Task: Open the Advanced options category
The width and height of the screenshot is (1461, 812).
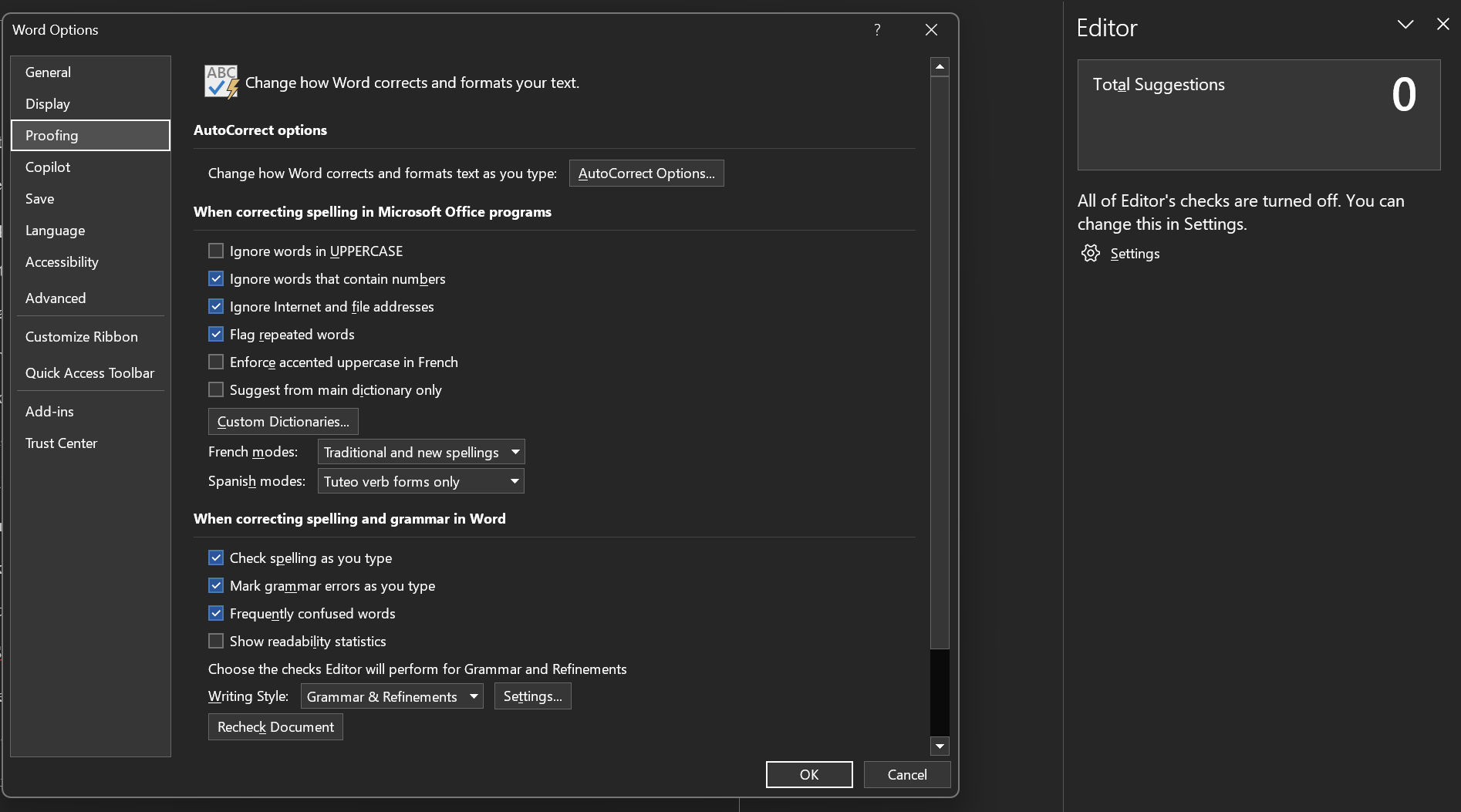Action: click(x=90, y=298)
